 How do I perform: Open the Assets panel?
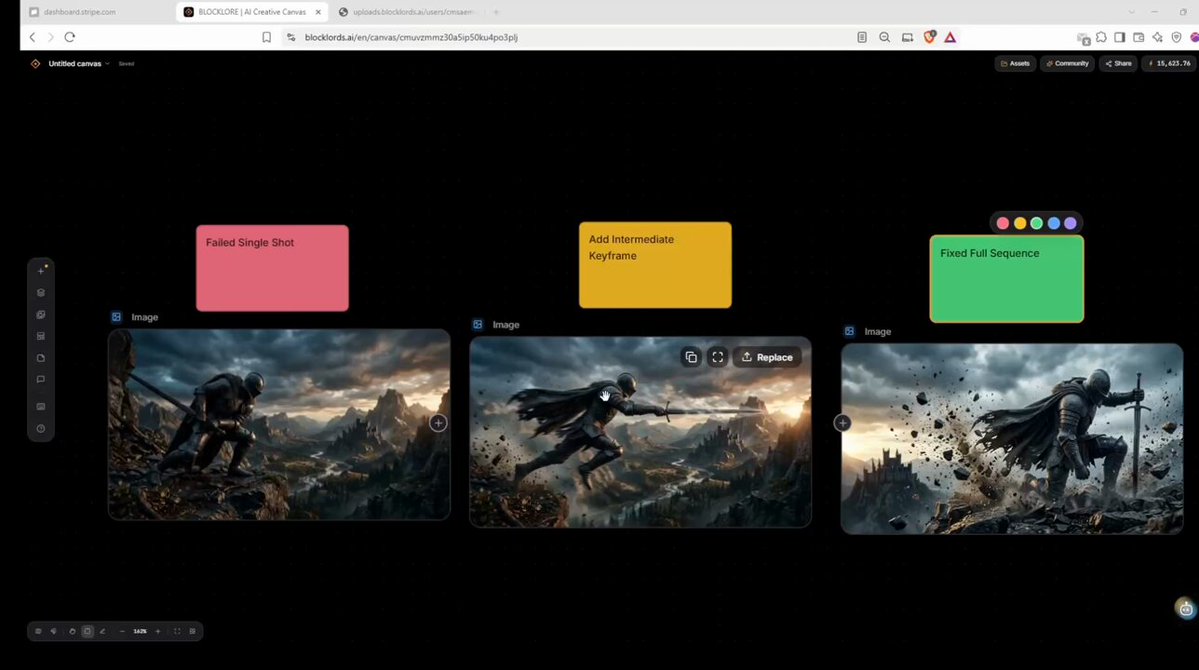click(1015, 63)
